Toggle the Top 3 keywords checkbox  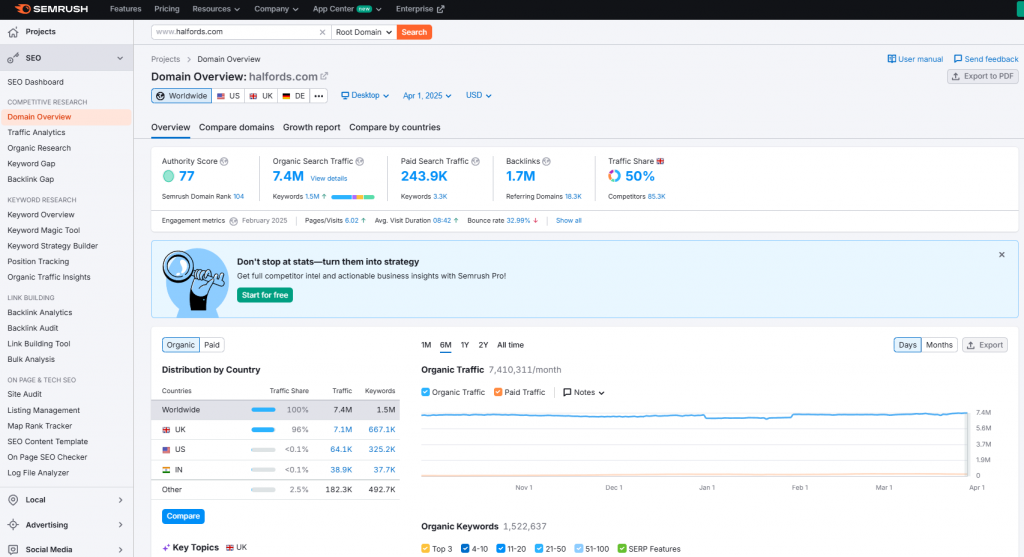(426, 548)
